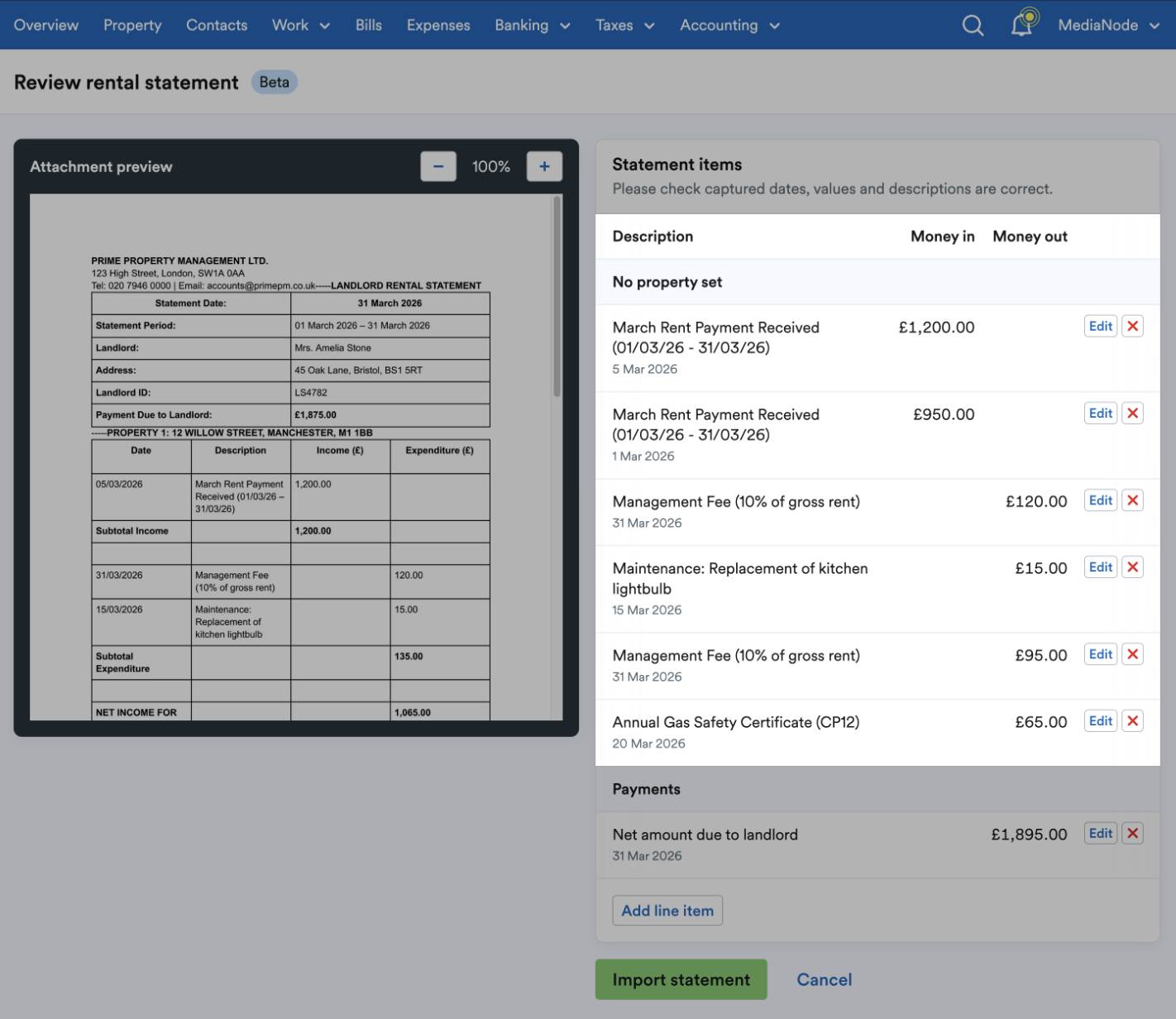The width and height of the screenshot is (1176, 1019).
Task: Expand the Accounting dropdown menu
Action: pos(730,25)
